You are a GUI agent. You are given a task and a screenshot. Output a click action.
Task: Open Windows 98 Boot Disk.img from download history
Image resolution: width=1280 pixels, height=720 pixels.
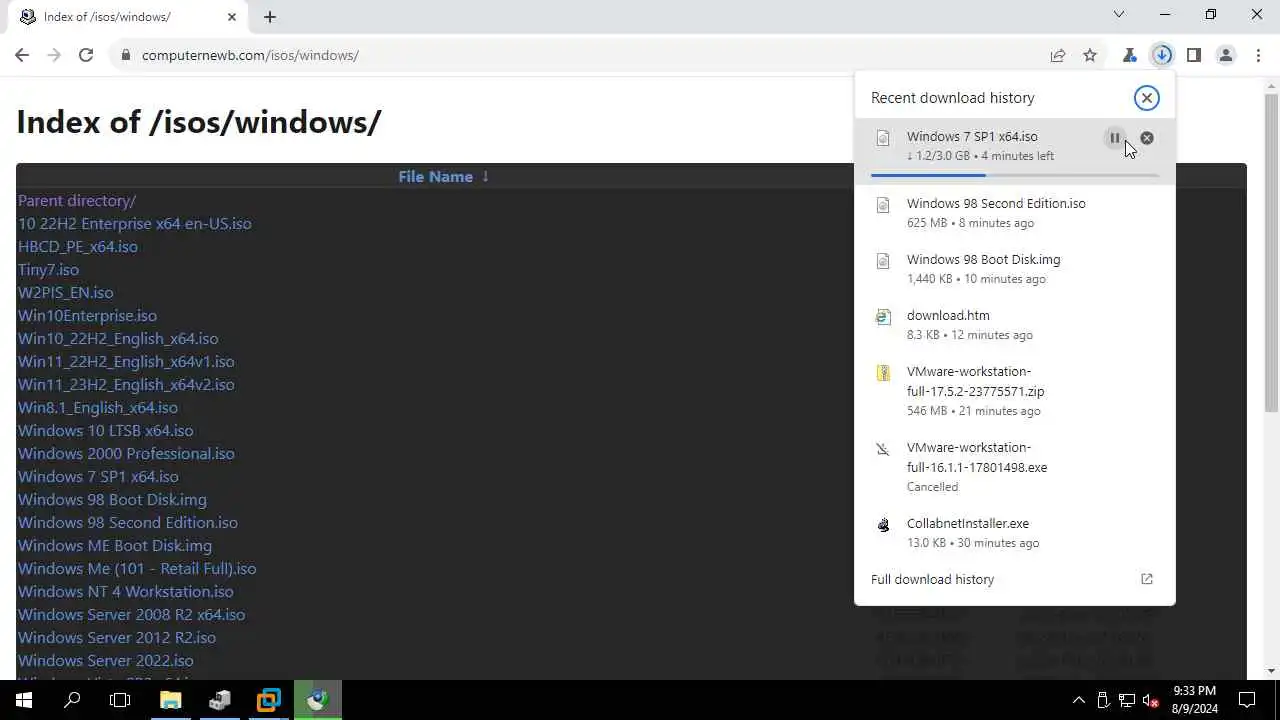coord(1014,269)
